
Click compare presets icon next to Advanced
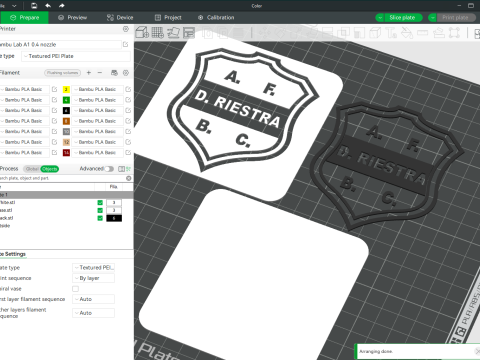121,169
